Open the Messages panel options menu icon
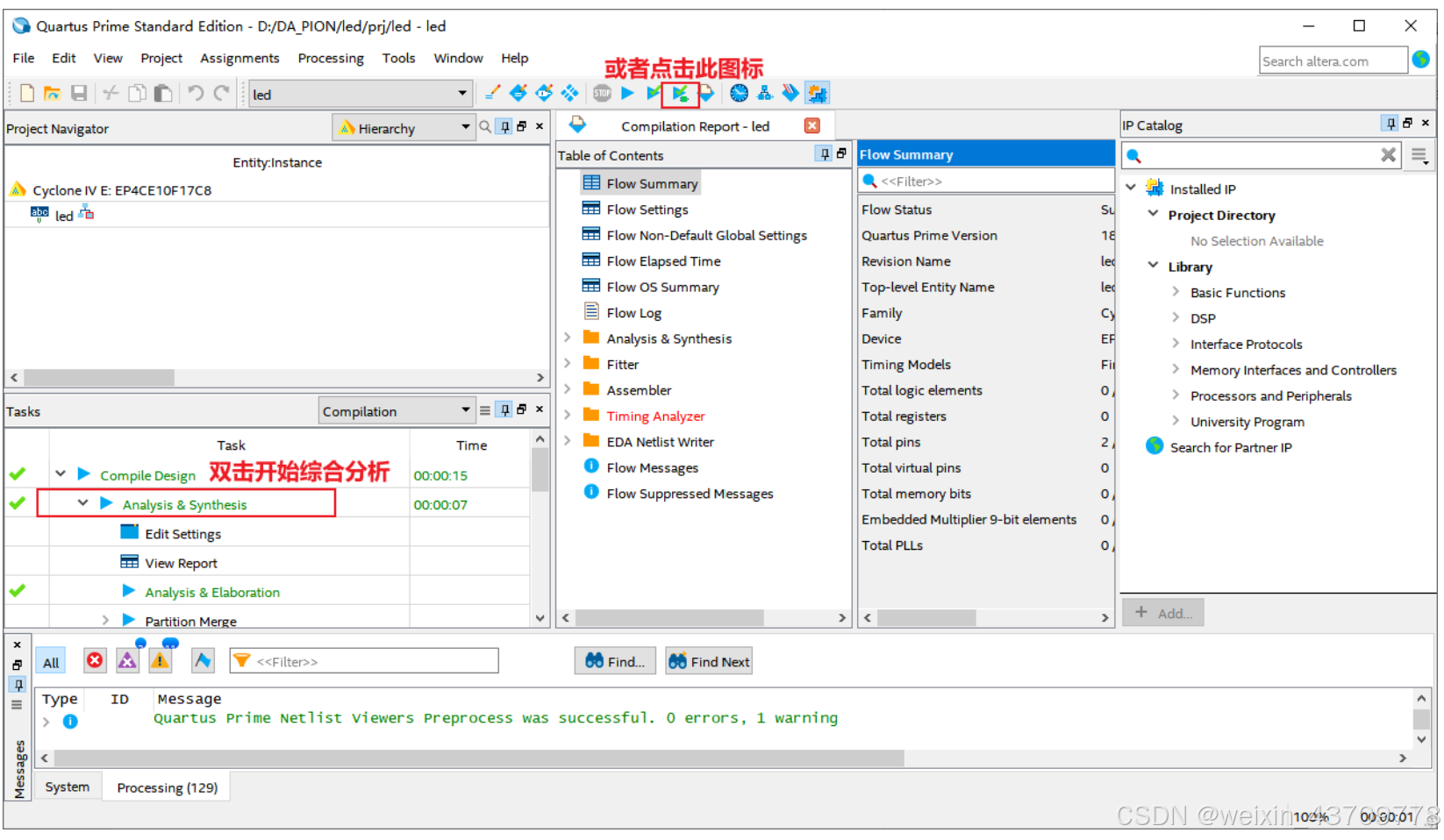The width and height of the screenshot is (1444, 840). [17, 704]
